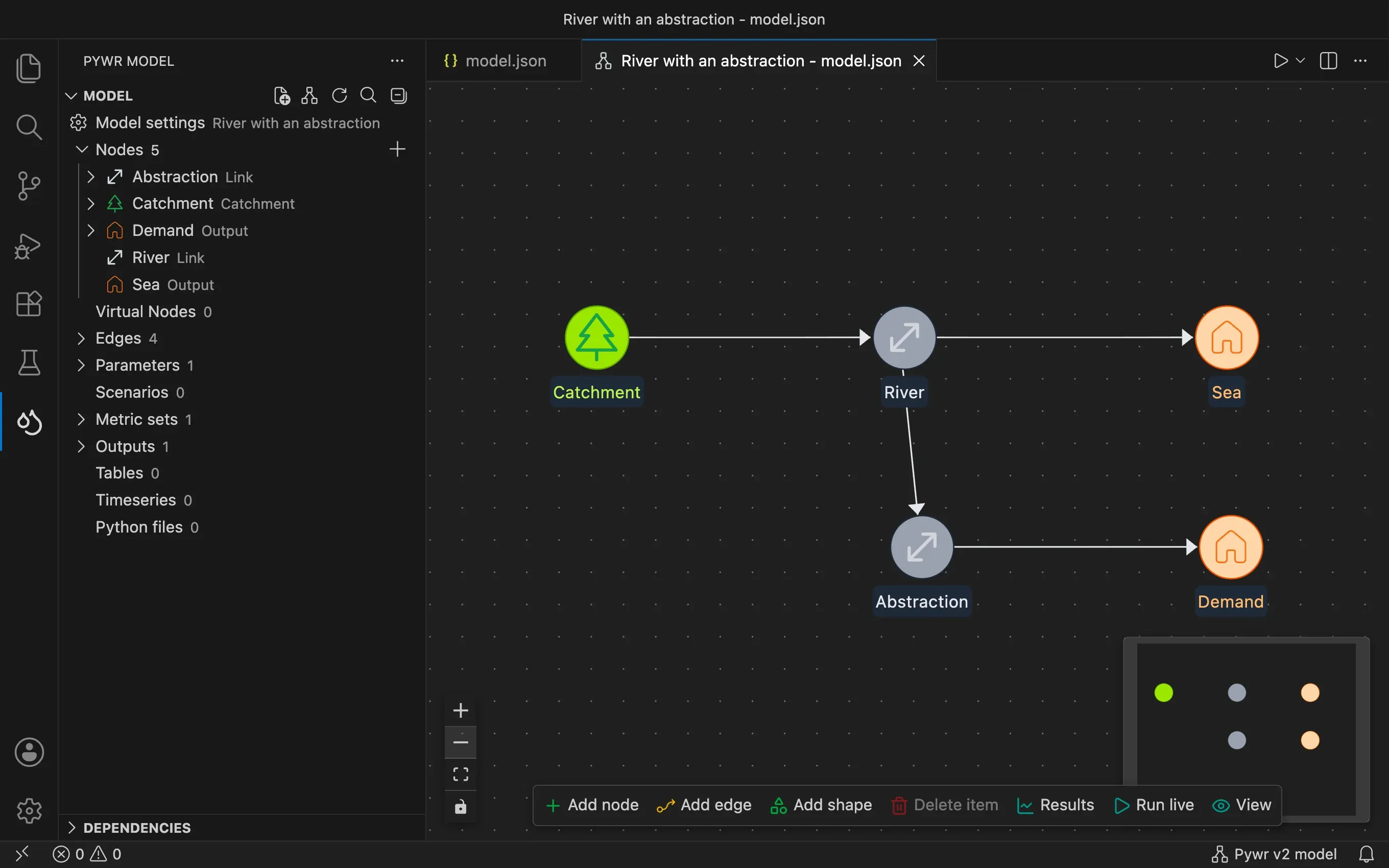
Task: Click the Catchment tree node on canvas
Action: click(x=597, y=337)
